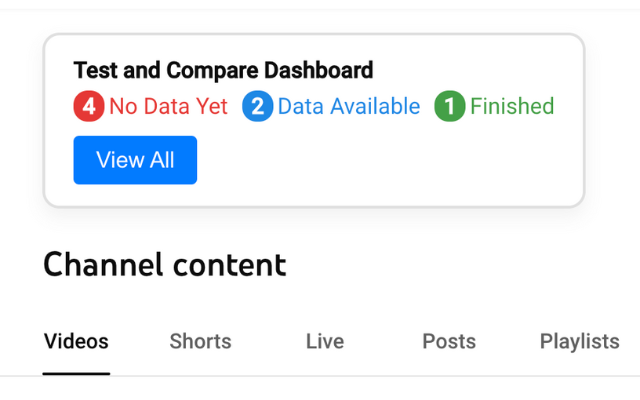Open the No Data Yet tests
Screen dimensions: 640x400
[x=168, y=106]
